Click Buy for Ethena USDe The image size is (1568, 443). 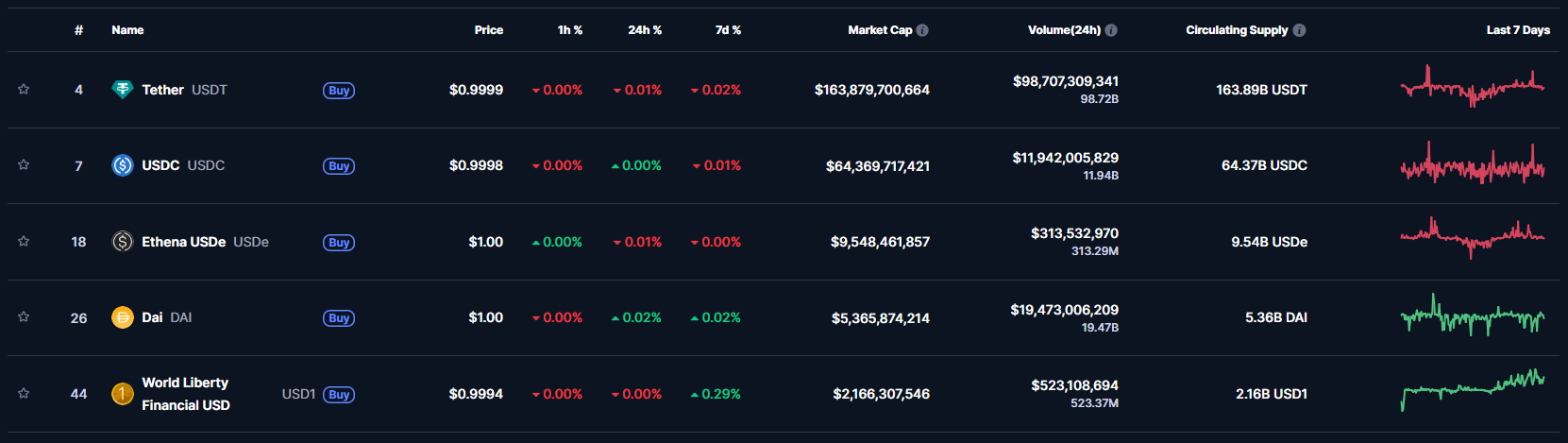click(x=339, y=243)
